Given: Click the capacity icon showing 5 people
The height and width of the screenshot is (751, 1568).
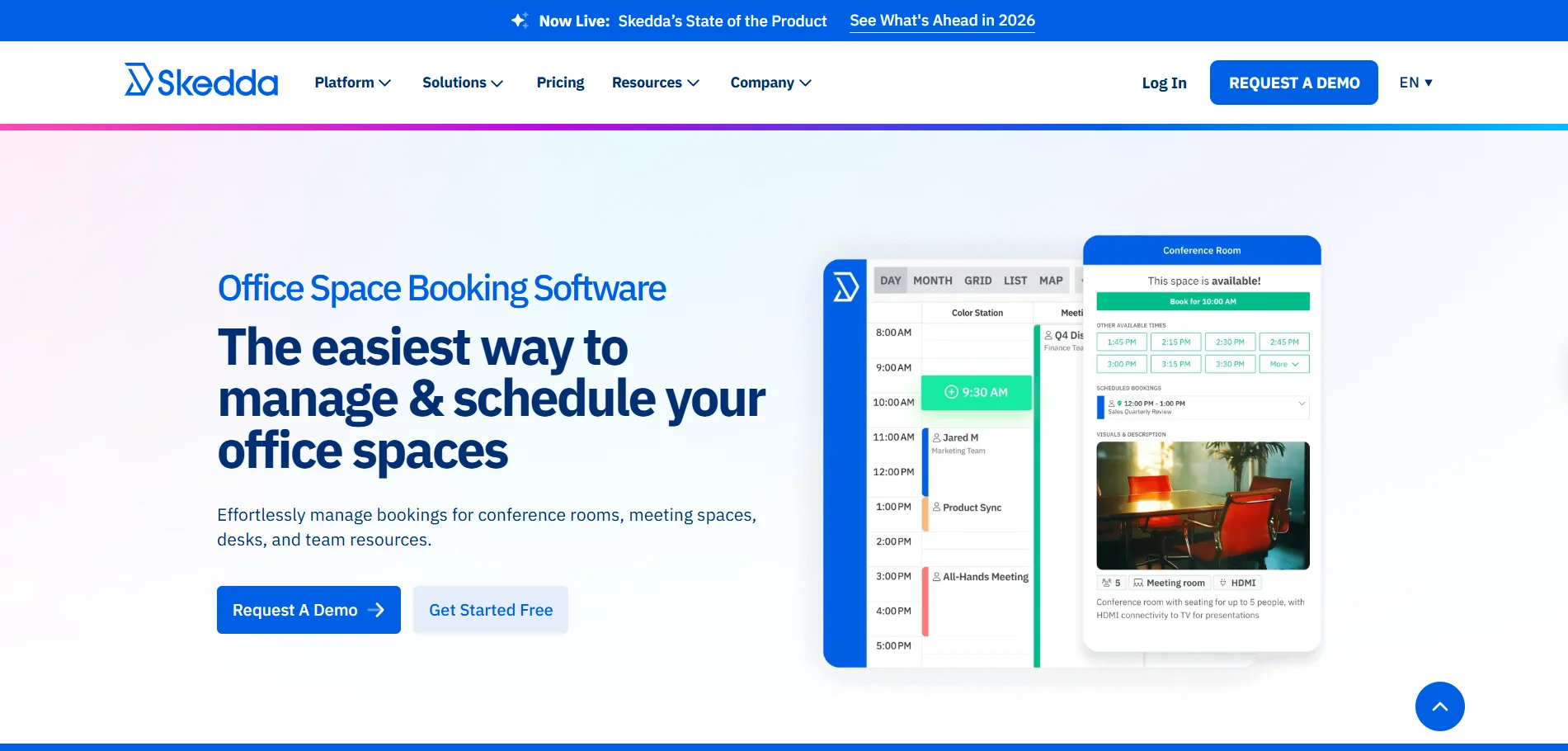Looking at the screenshot, I should tap(1107, 583).
